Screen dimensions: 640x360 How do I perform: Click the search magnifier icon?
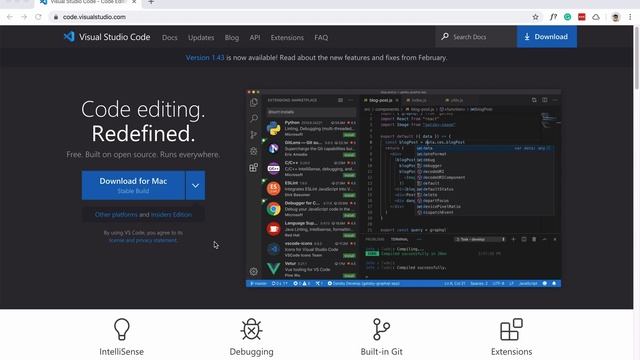click(445, 37)
